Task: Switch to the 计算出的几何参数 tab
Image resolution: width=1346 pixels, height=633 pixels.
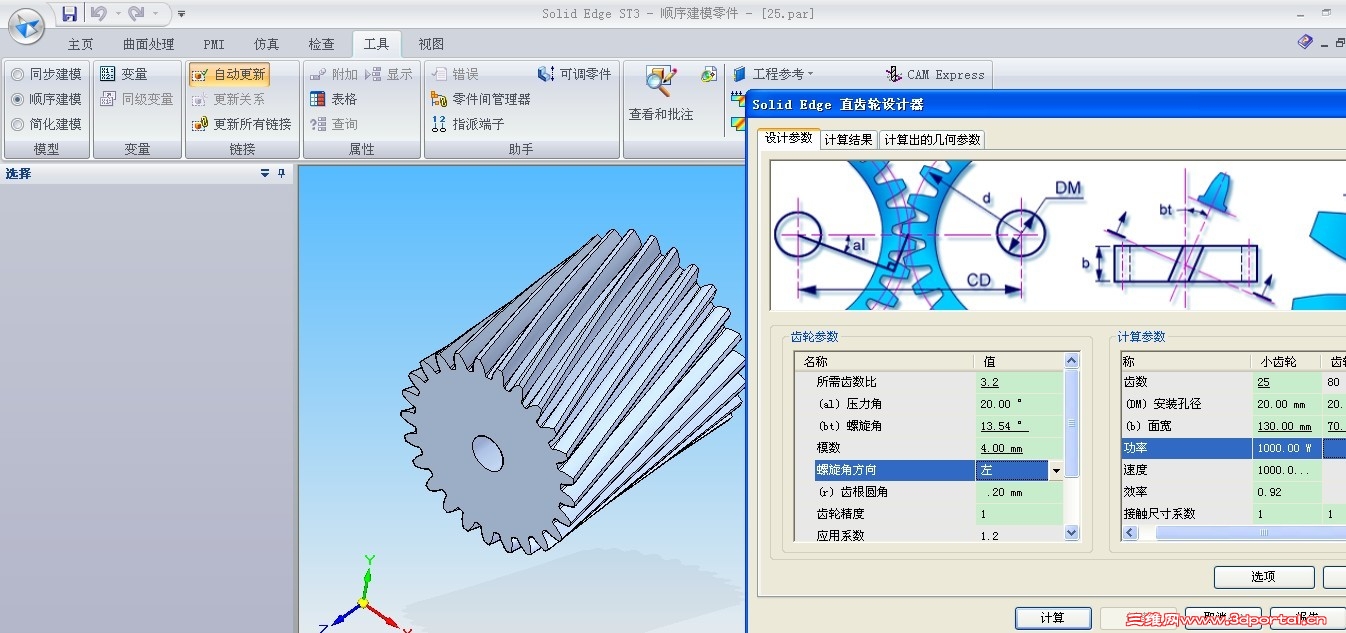Action: click(932, 140)
